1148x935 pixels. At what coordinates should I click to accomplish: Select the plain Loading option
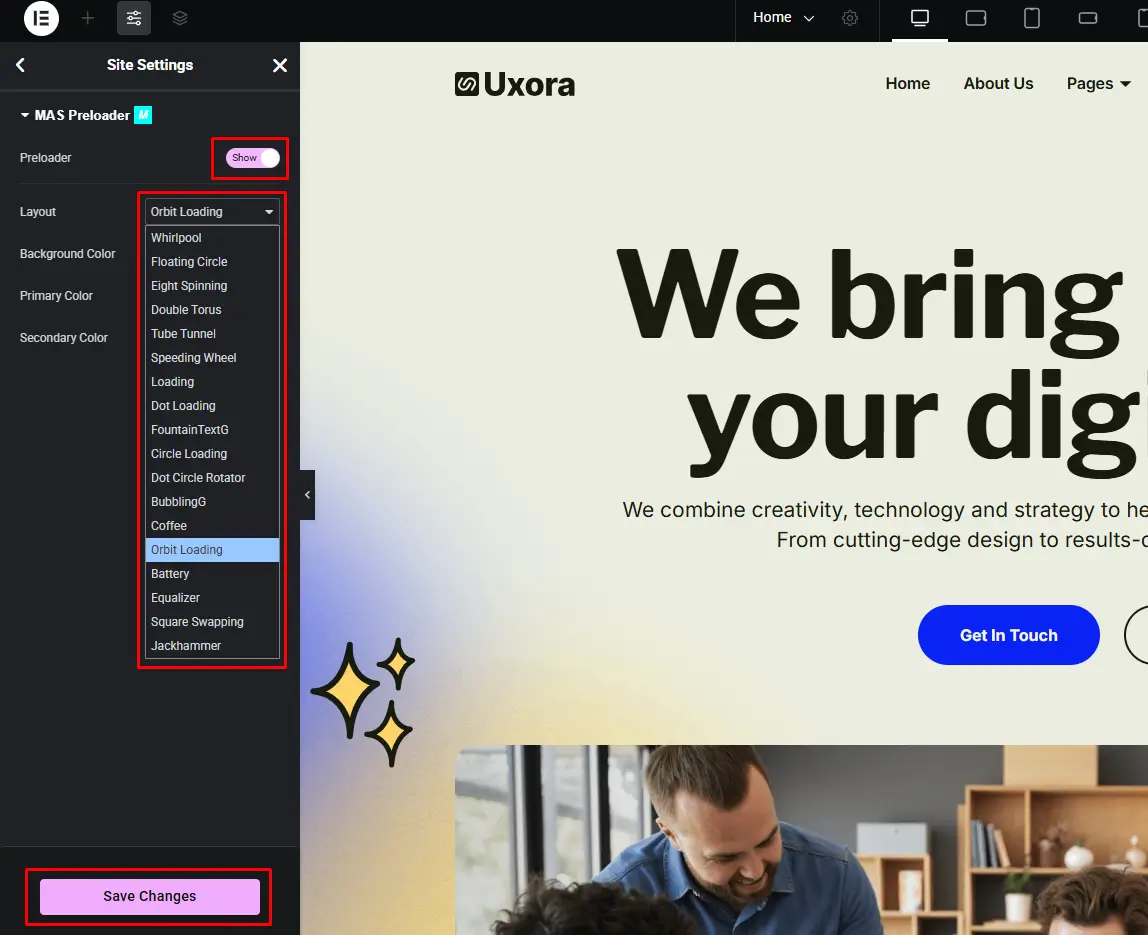click(212, 381)
